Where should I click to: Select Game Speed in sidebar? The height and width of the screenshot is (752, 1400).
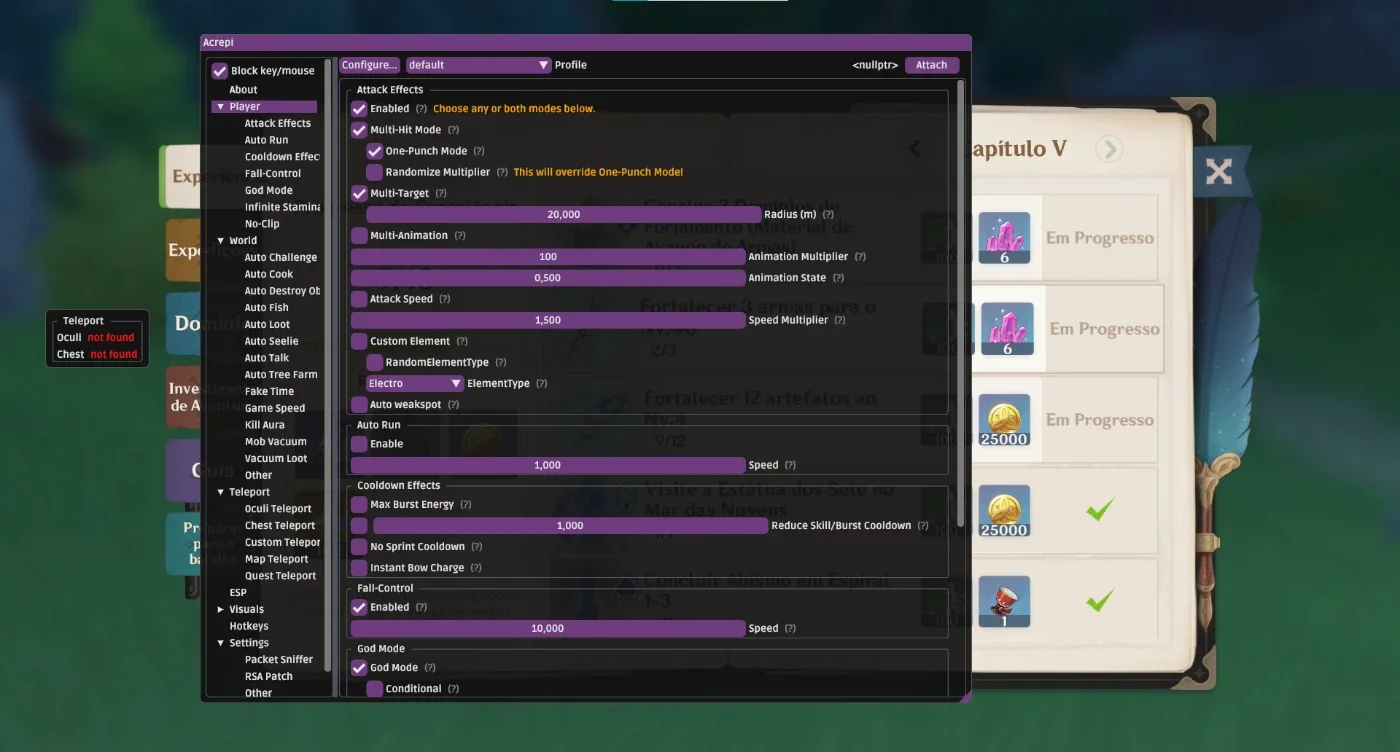click(275, 408)
